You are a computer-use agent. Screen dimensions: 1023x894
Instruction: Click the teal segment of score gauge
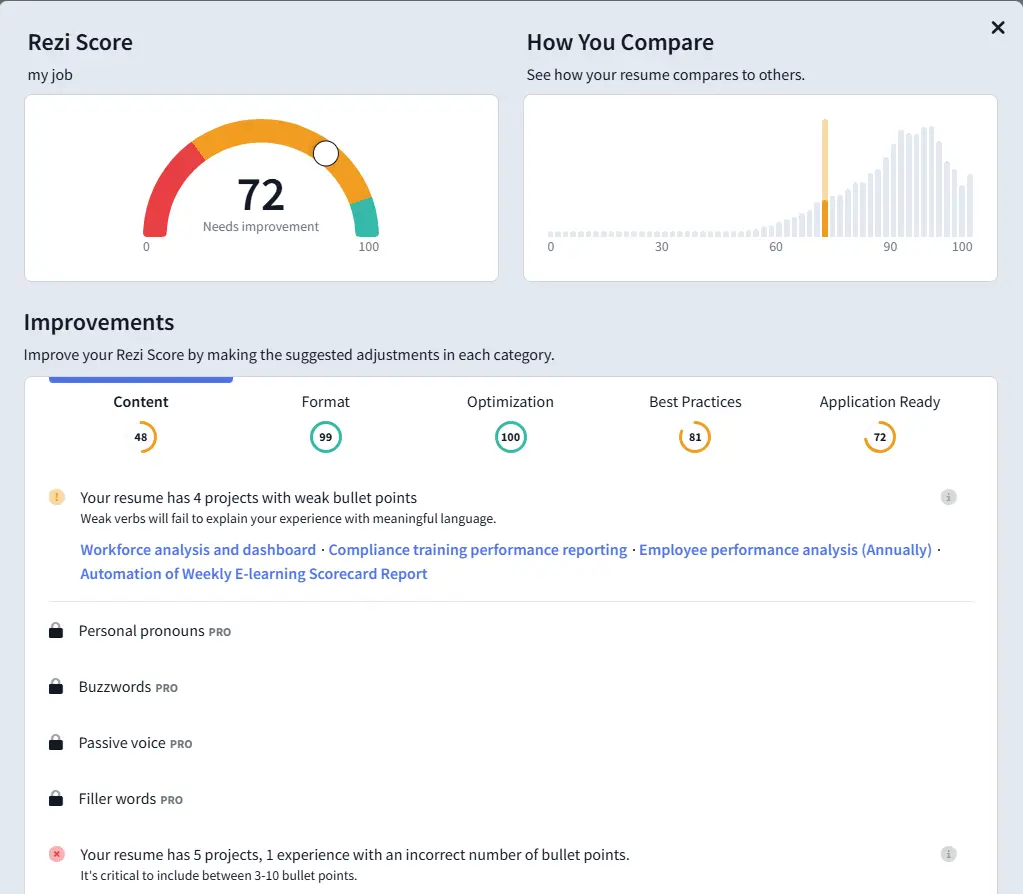click(367, 217)
